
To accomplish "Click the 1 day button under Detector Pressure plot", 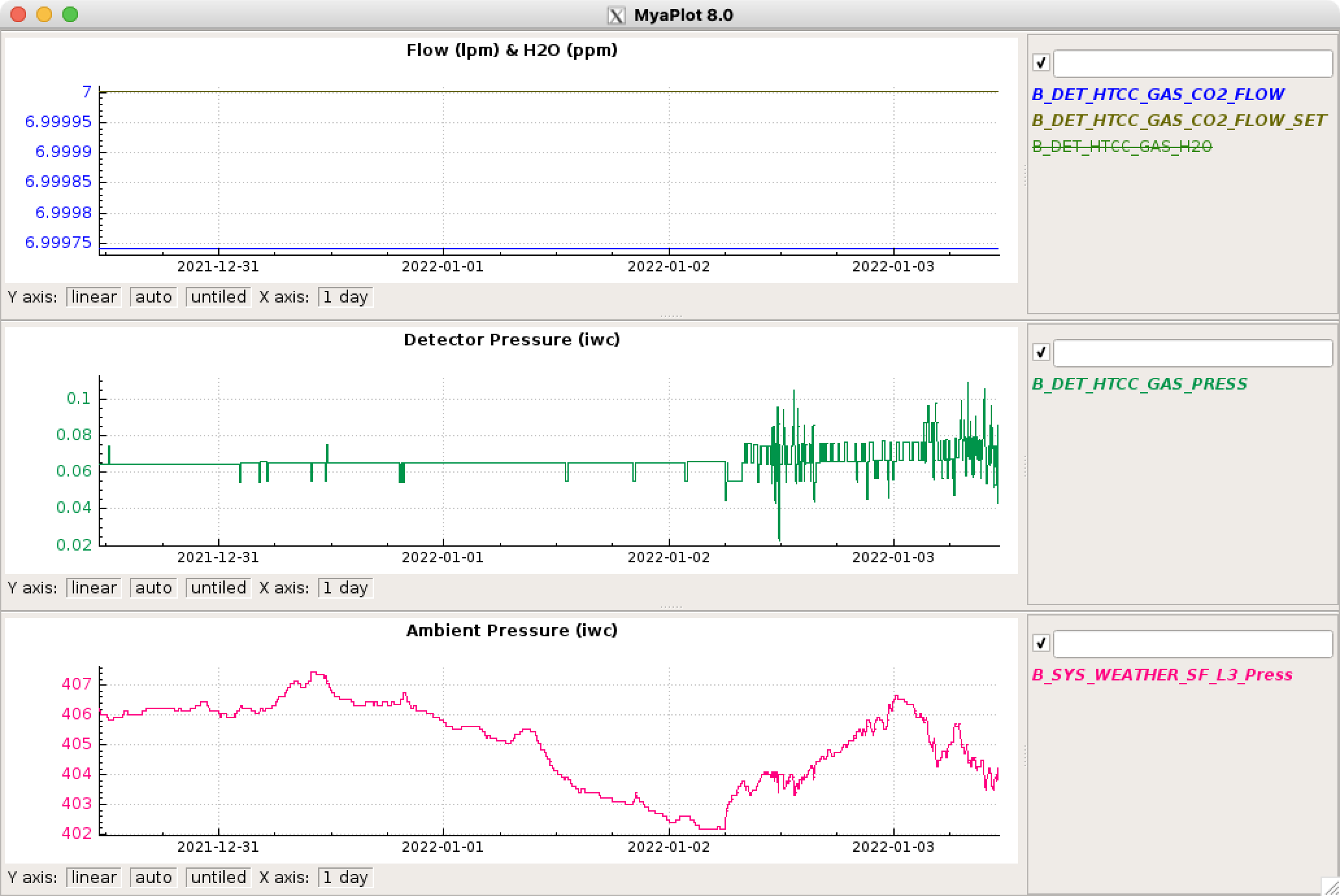I will (x=345, y=588).
